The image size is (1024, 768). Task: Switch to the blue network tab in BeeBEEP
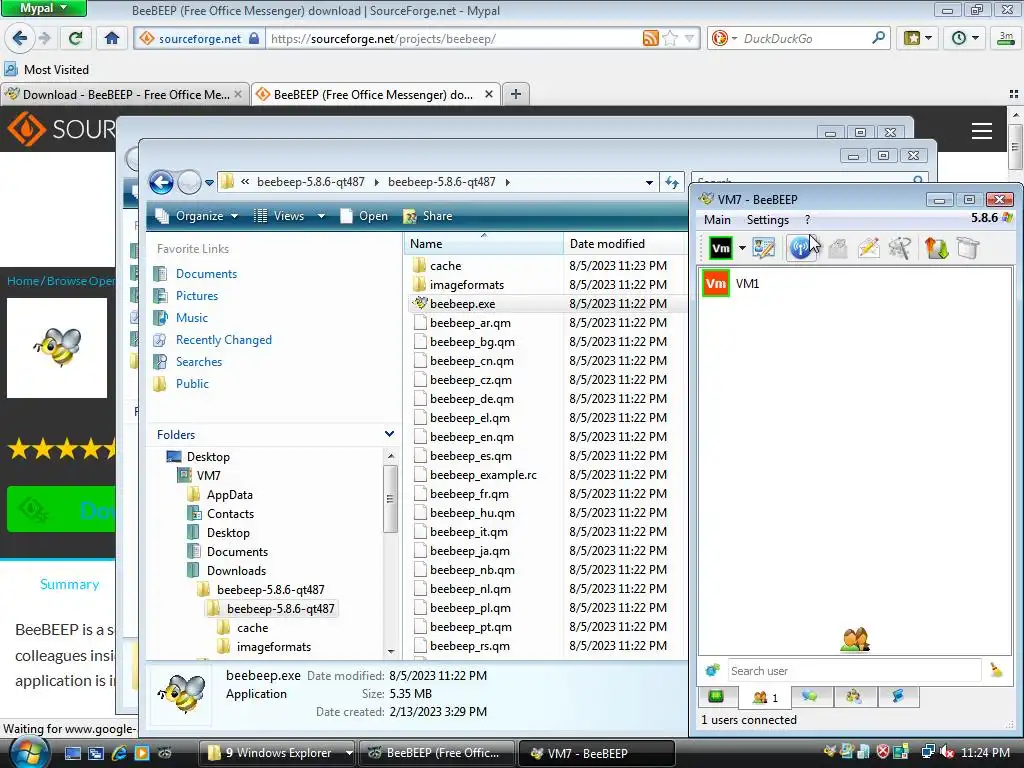899,697
